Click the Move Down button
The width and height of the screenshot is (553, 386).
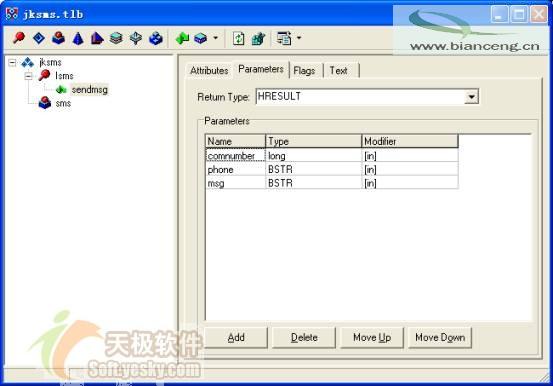[x=440, y=338]
